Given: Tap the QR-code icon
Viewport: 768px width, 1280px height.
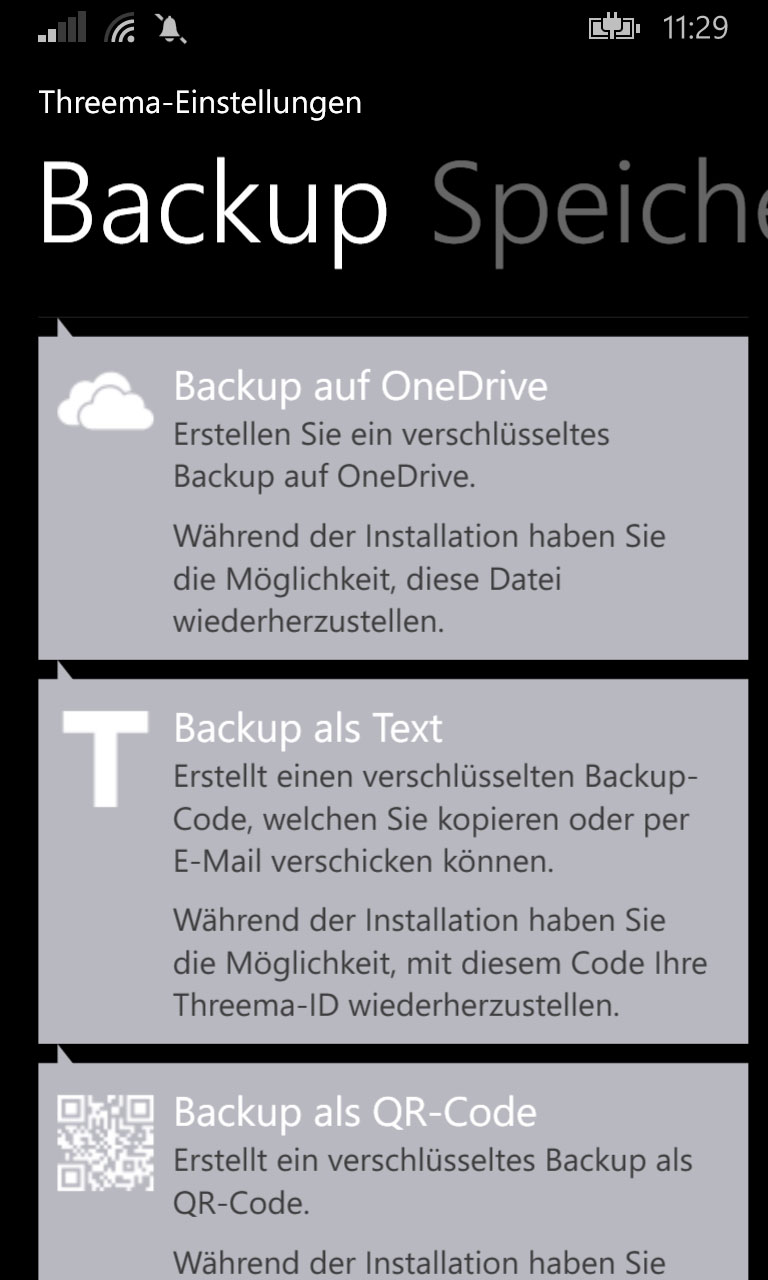Looking at the screenshot, I should [x=106, y=1143].
